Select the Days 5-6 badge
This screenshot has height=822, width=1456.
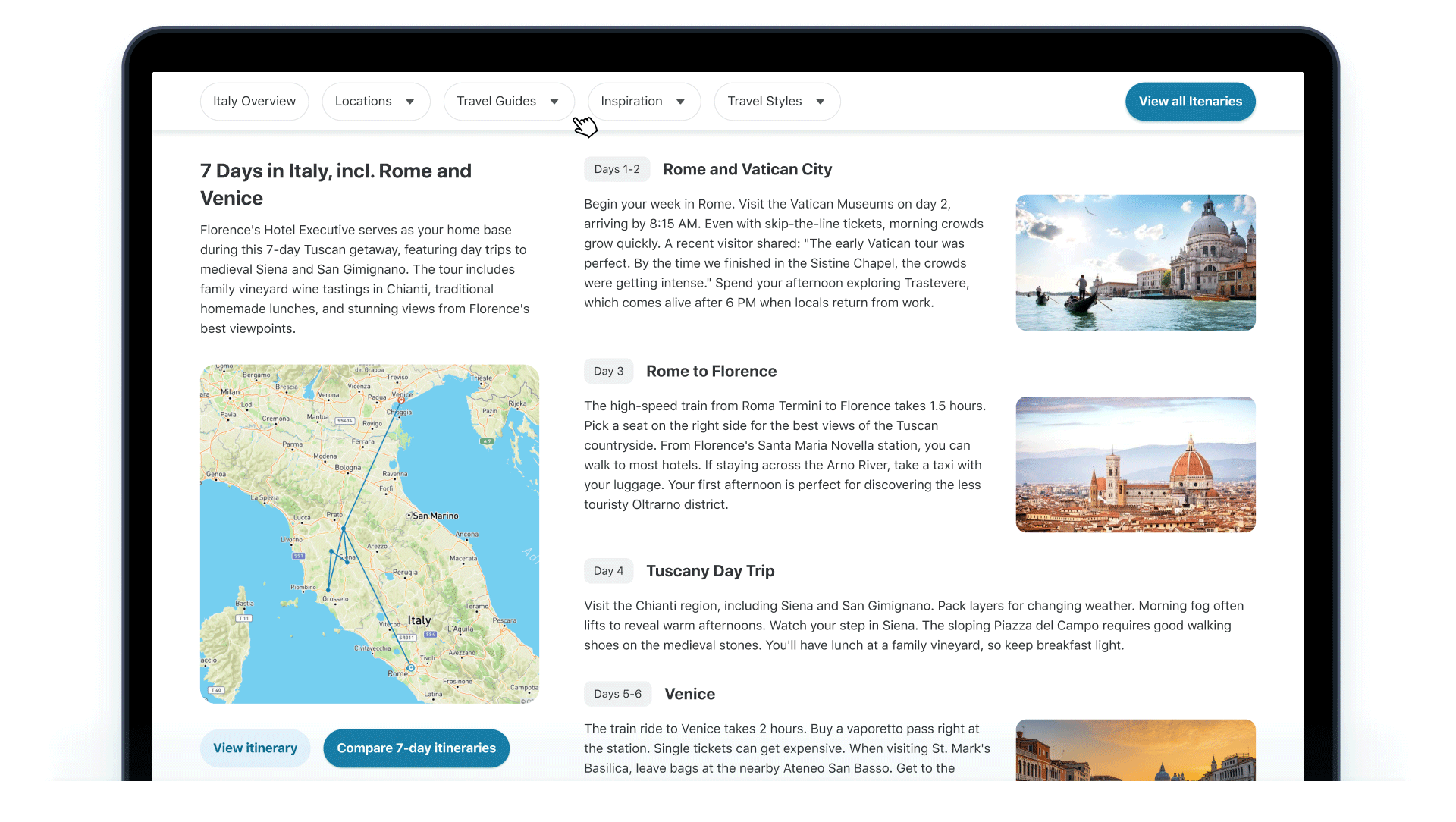point(617,694)
